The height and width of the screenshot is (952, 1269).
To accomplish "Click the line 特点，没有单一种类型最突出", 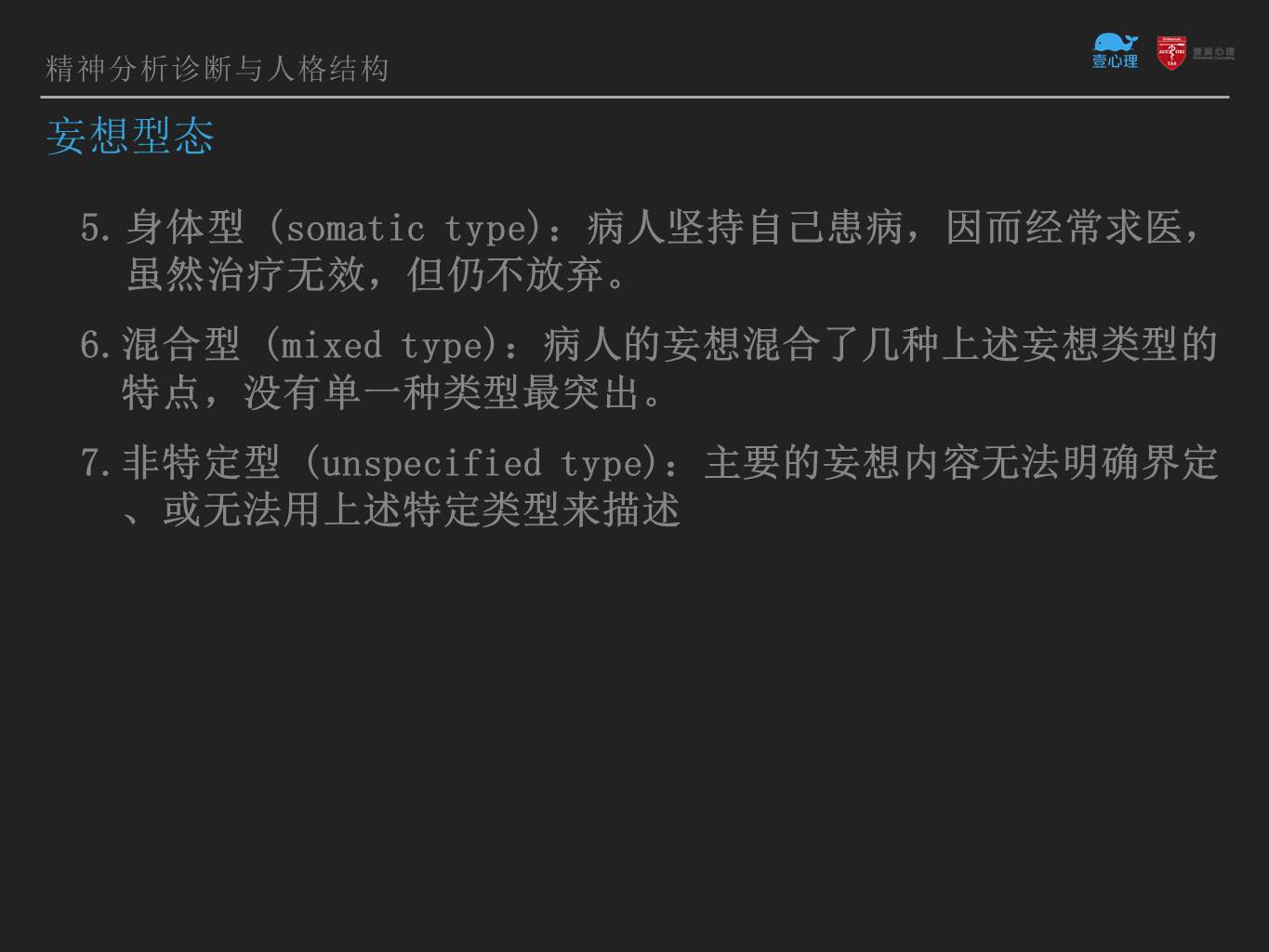I will click(x=392, y=392).
